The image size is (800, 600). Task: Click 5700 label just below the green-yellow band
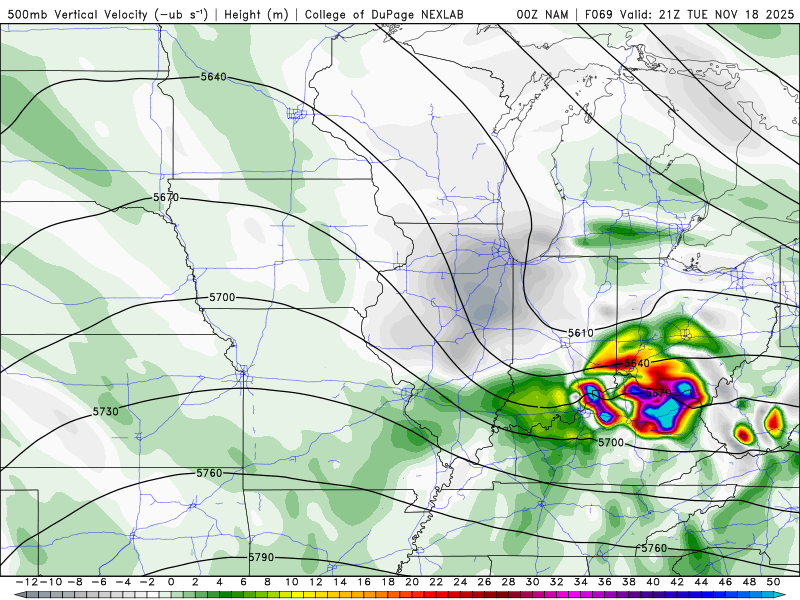(x=611, y=442)
